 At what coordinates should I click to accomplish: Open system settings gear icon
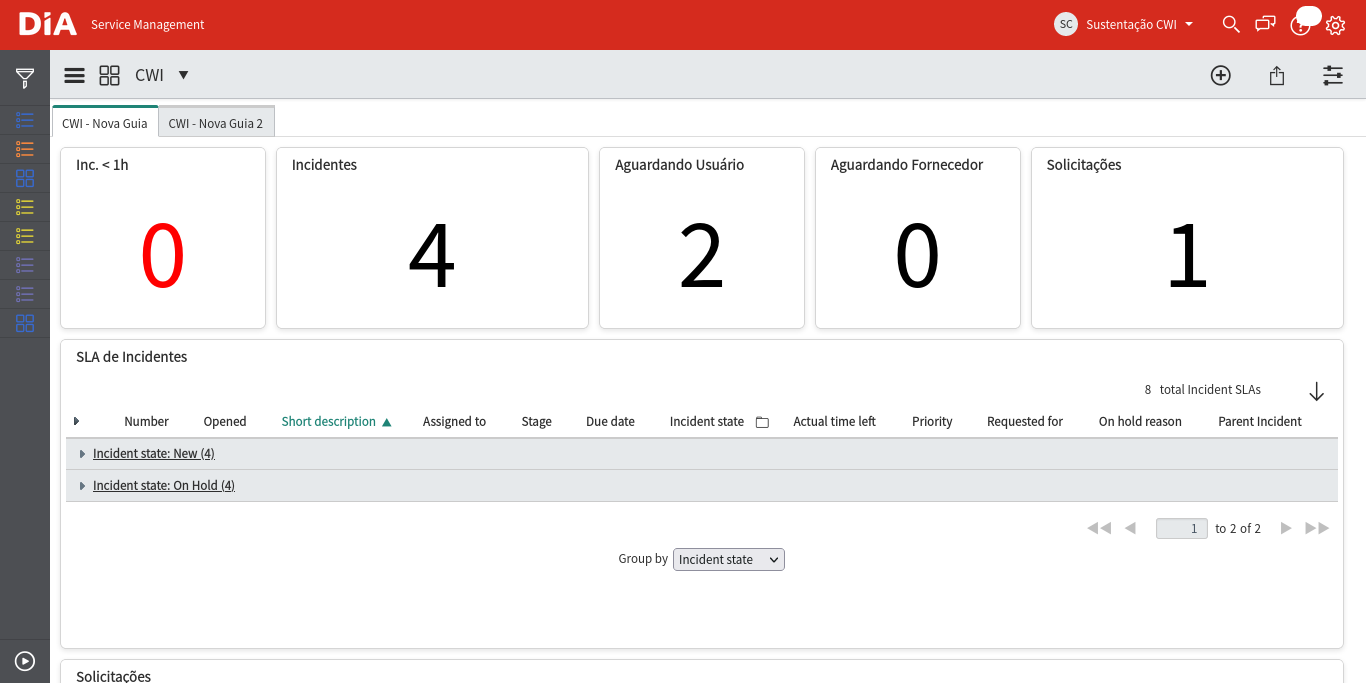point(1335,25)
